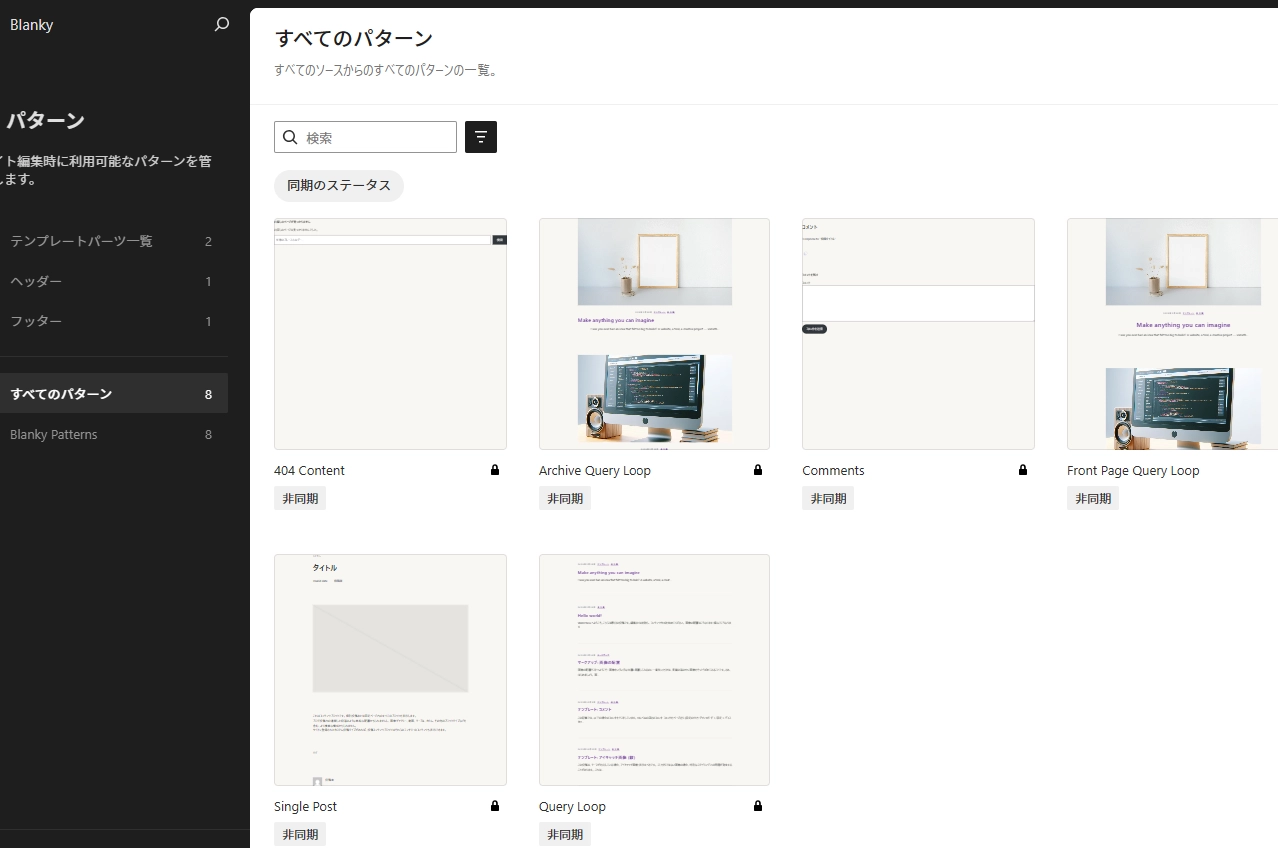Expand the 同期のステータス filter
This screenshot has width=1278, height=848.
point(338,186)
